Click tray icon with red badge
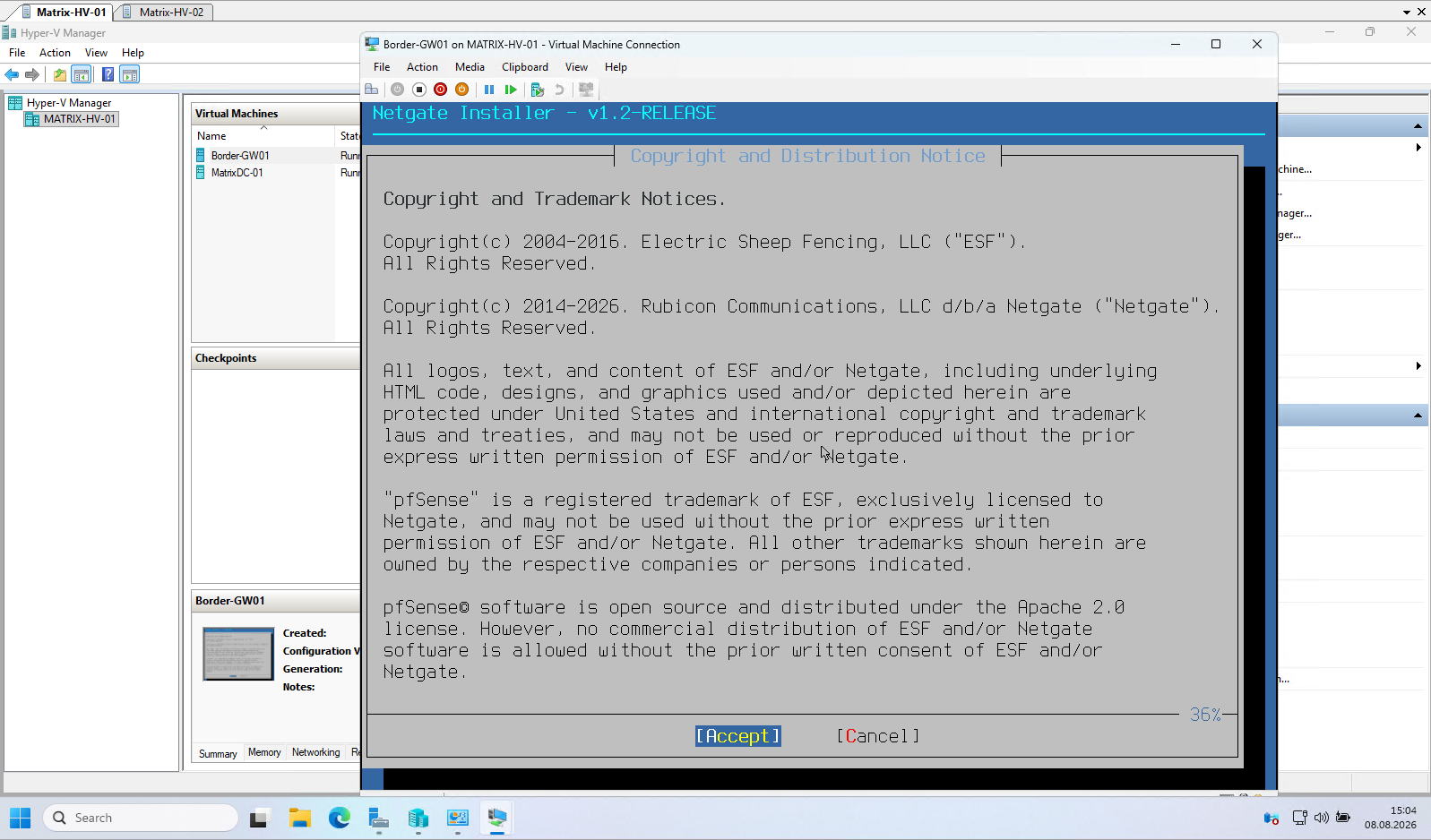This screenshot has width=1431, height=840. point(1271,818)
